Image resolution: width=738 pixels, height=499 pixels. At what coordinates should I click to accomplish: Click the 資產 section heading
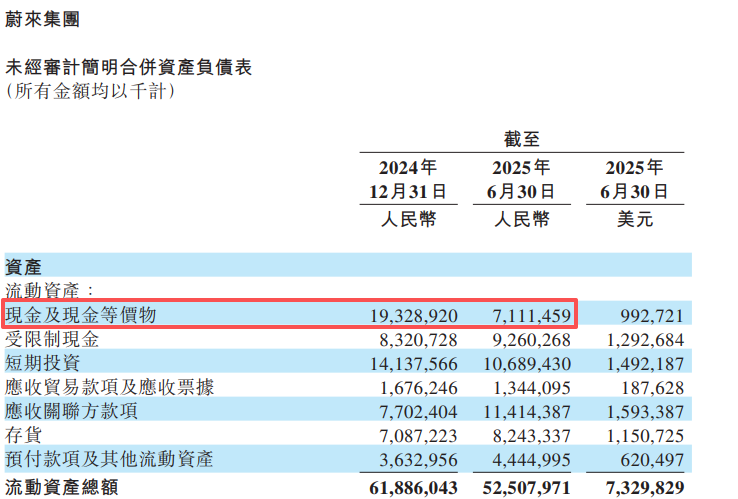[23, 267]
